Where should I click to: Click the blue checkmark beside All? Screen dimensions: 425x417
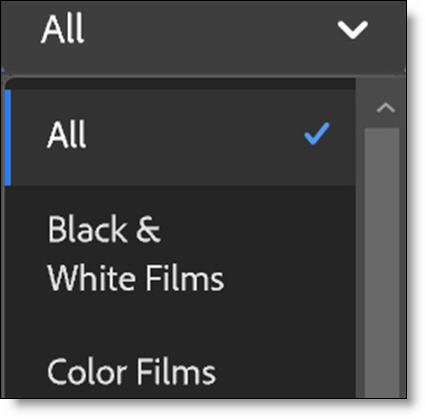317,134
